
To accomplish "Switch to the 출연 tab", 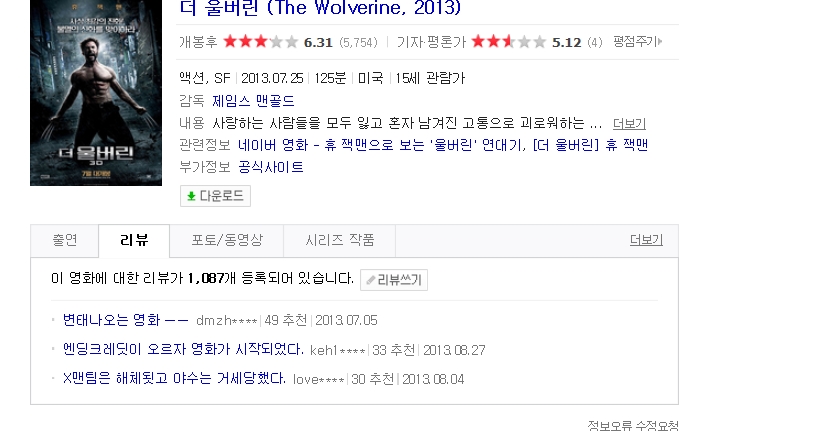I will (65, 240).
